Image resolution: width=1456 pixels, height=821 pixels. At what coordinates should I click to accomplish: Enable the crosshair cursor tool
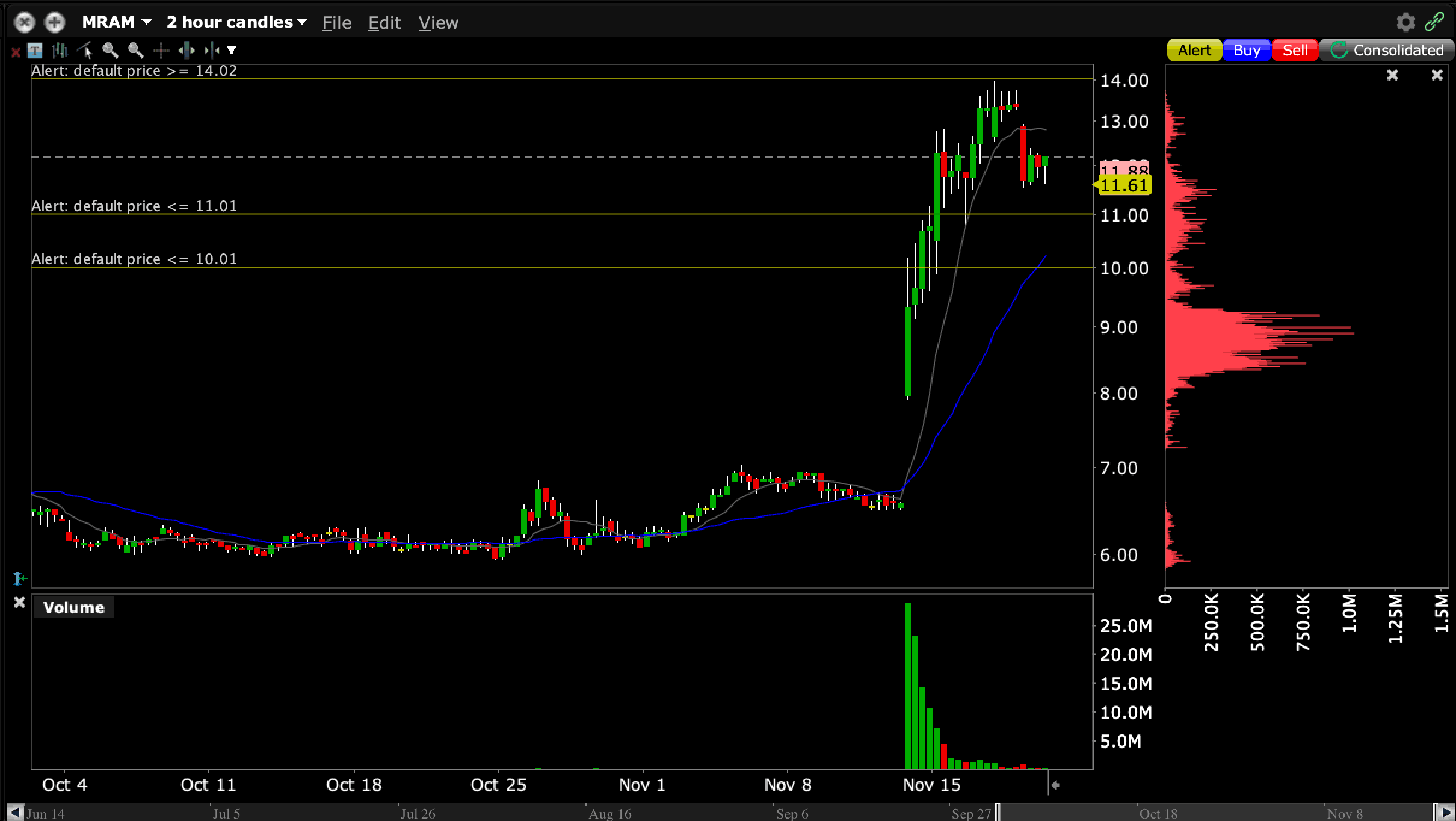[161, 51]
